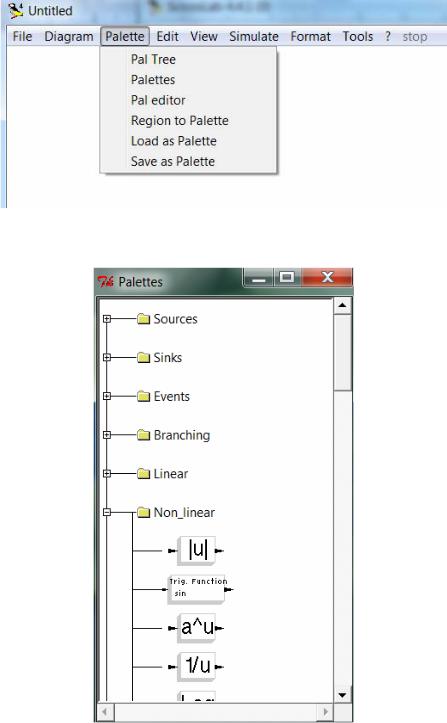
Task: Click the Tk feather icon in Palettes title
Action: tap(106, 281)
